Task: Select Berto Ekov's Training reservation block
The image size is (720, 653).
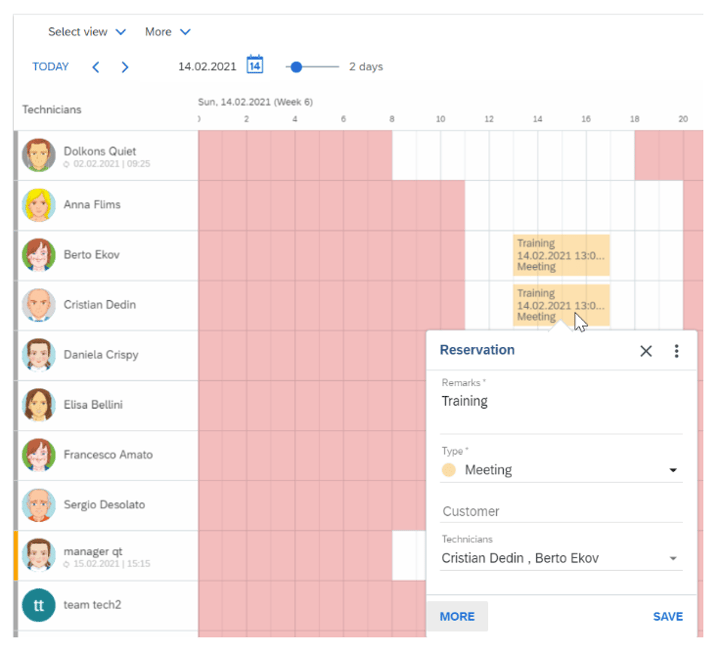Action: tap(561, 255)
